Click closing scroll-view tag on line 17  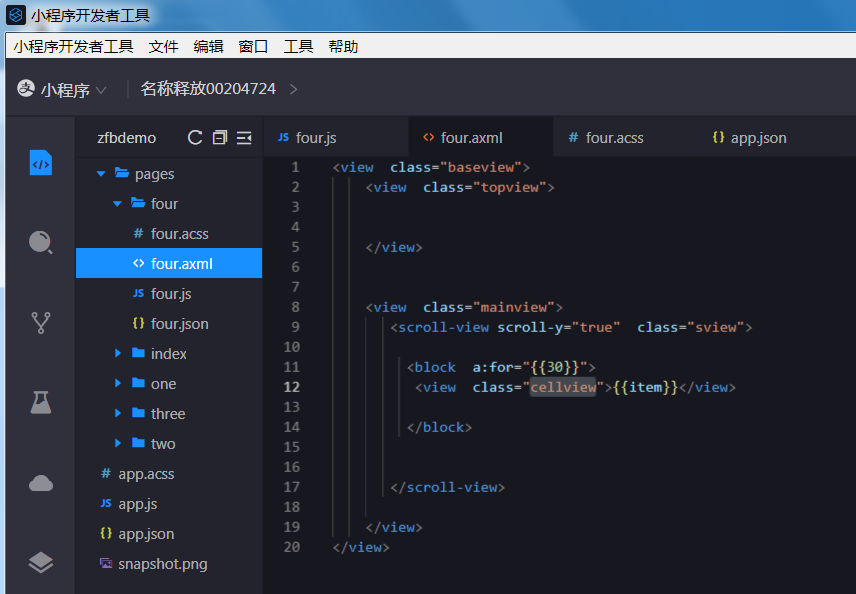point(448,487)
